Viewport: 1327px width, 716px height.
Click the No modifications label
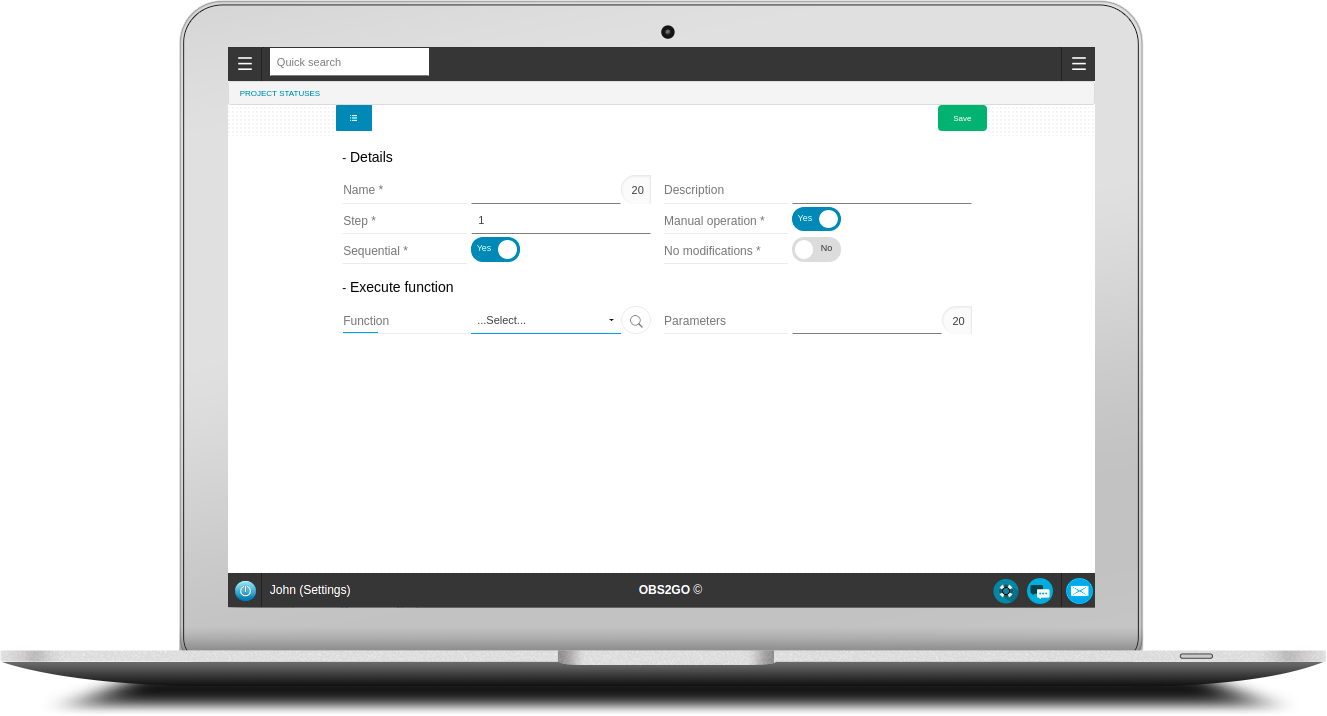coord(712,251)
